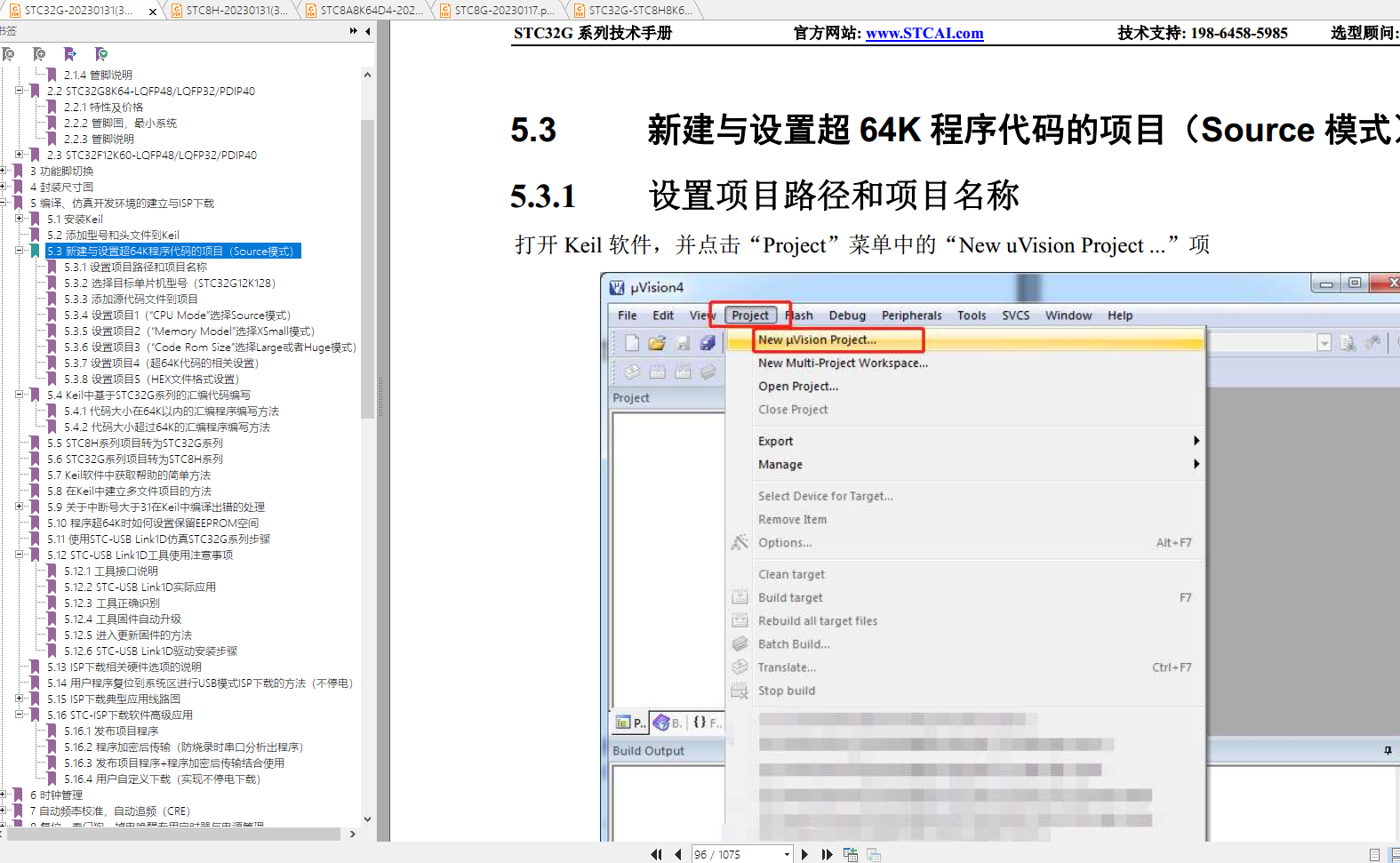Open the page number dropdown 96 / 1075
The image size is (1400, 863).
point(787,854)
